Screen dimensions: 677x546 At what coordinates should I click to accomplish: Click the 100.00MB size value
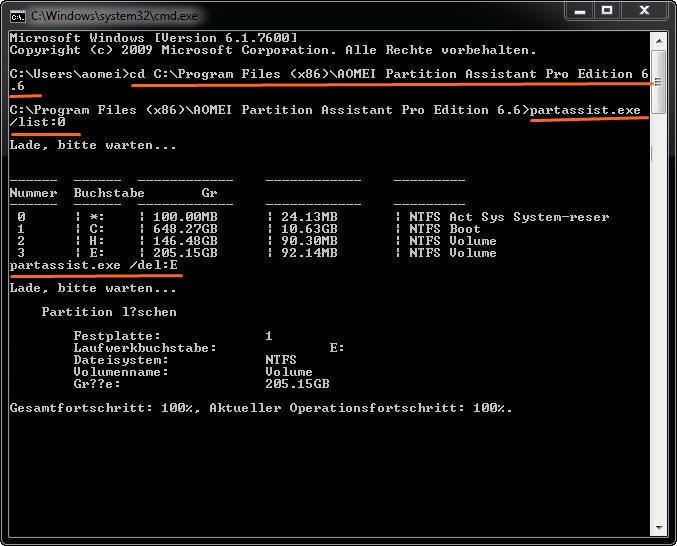tap(185, 217)
